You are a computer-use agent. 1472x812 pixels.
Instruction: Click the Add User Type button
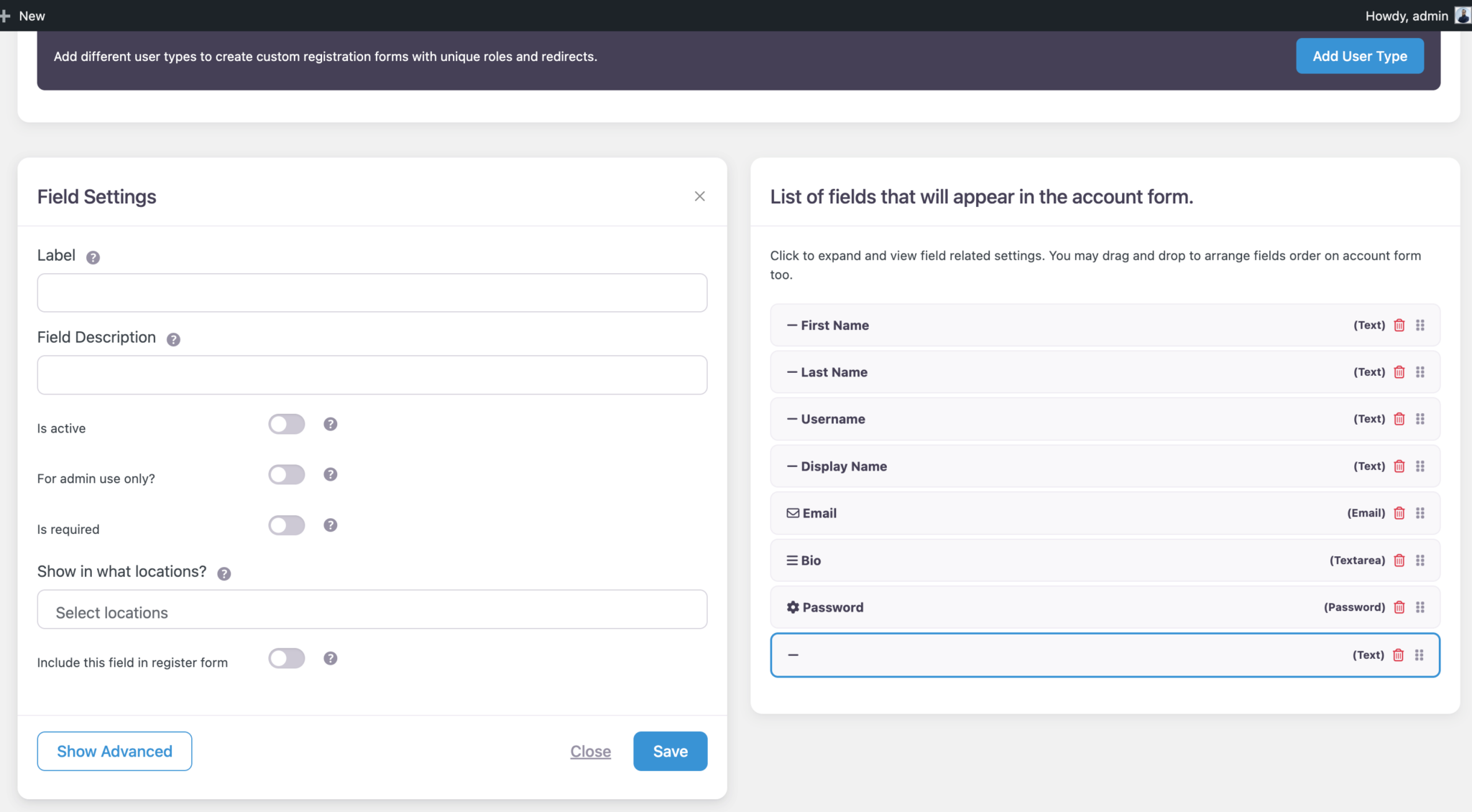point(1360,56)
